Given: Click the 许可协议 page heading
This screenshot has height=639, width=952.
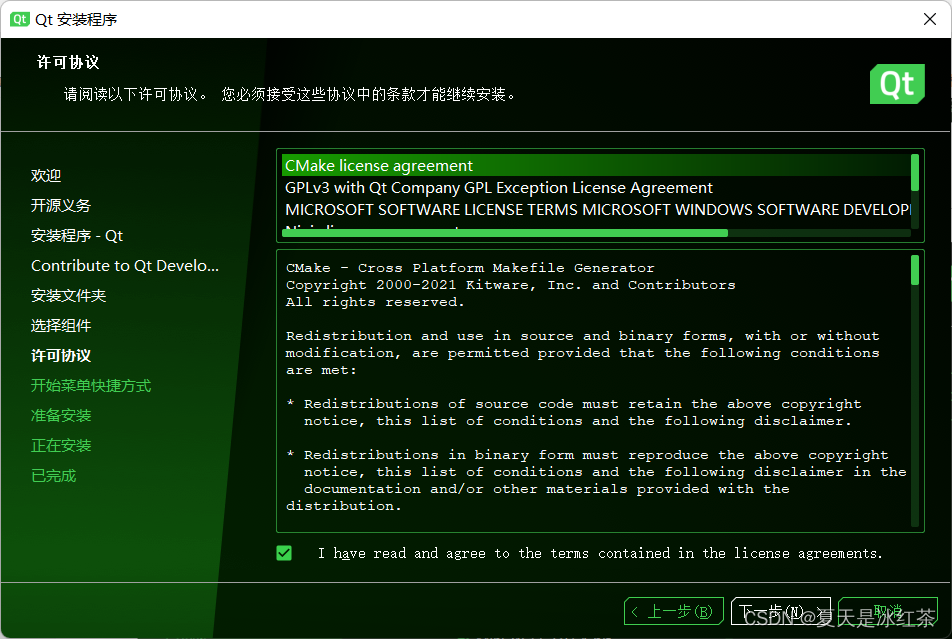Looking at the screenshot, I should 68,63.
